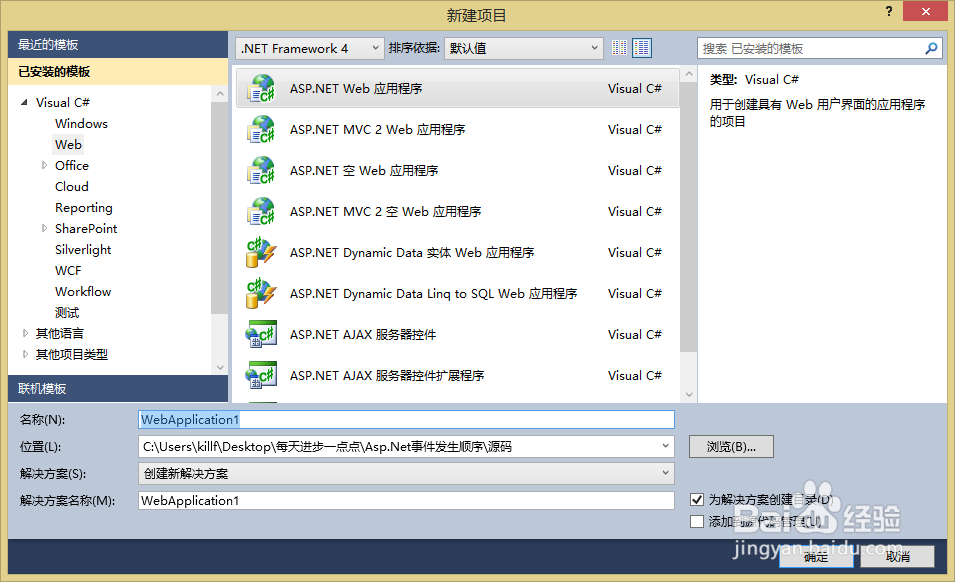Select the Silverlight category

click(x=83, y=250)
